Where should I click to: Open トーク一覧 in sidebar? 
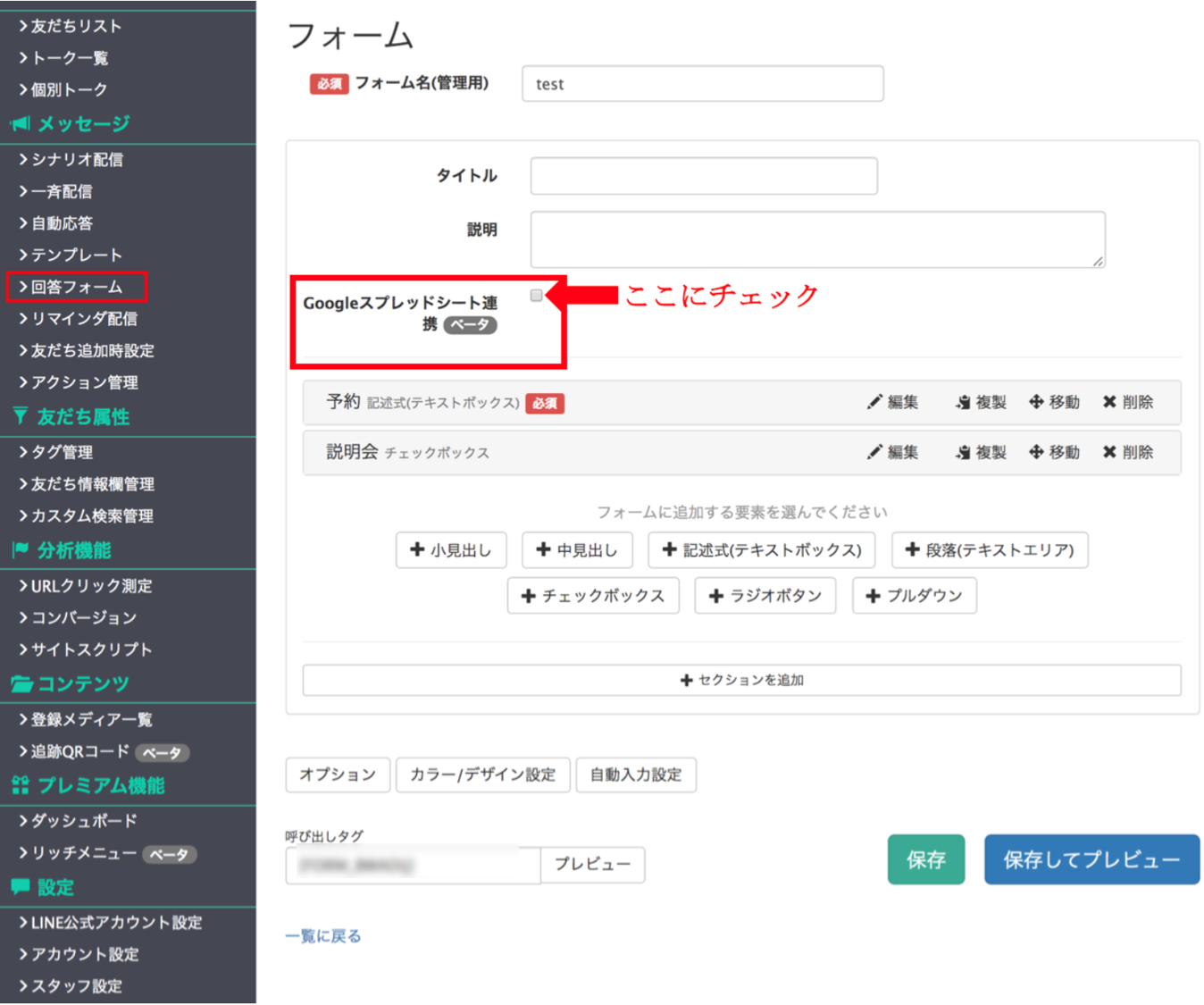click(70, 58)
